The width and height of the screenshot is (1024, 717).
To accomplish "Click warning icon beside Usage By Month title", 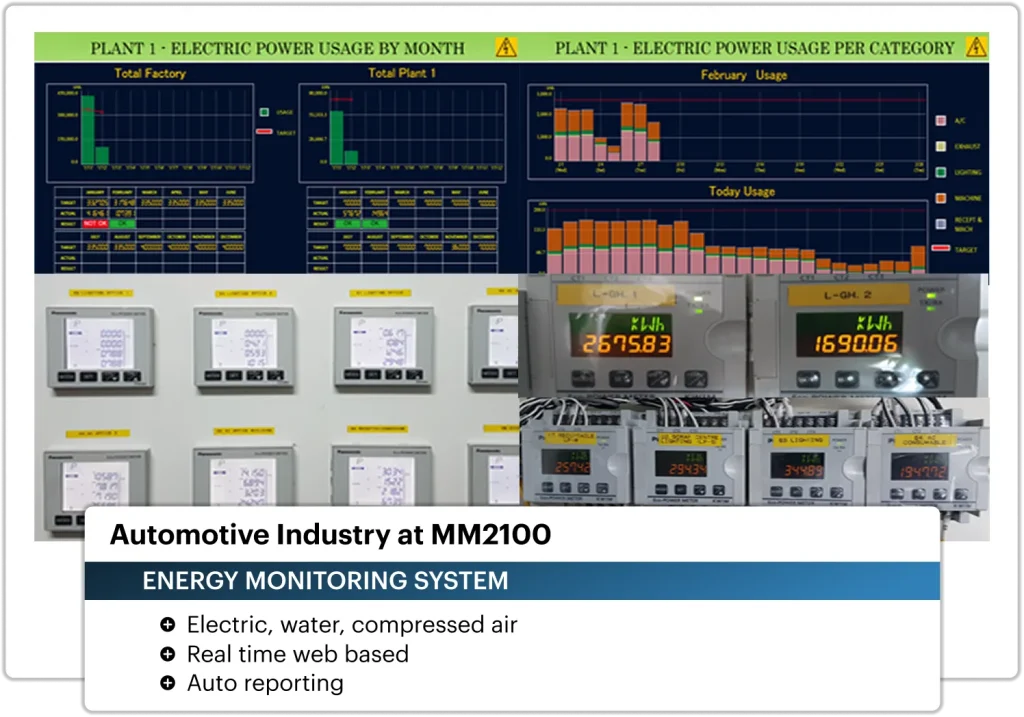I will [x=506, y=48].
